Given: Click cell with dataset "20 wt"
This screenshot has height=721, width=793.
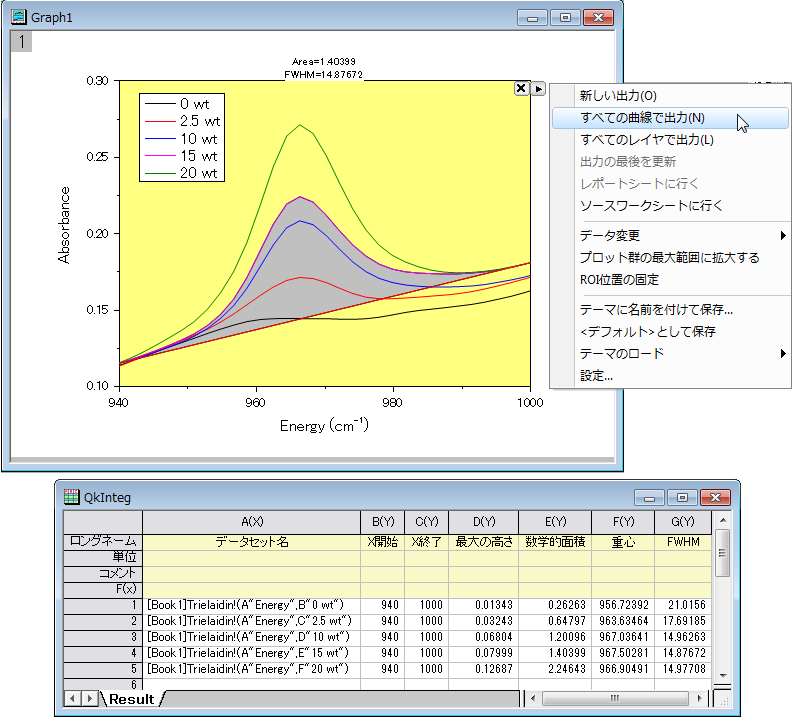Looking at the screenshot, I should pyautogui.click(x=251, y=669).
